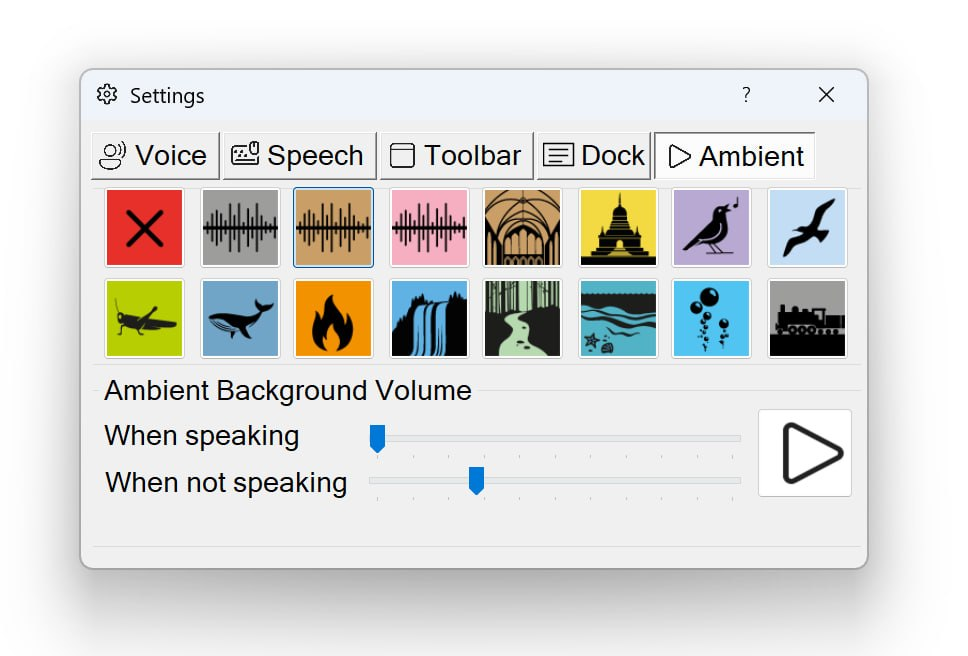The width and height of the screenshot is (968, 656).
Task: Select the ocean waves seashore tile
Action: [618, 318]
